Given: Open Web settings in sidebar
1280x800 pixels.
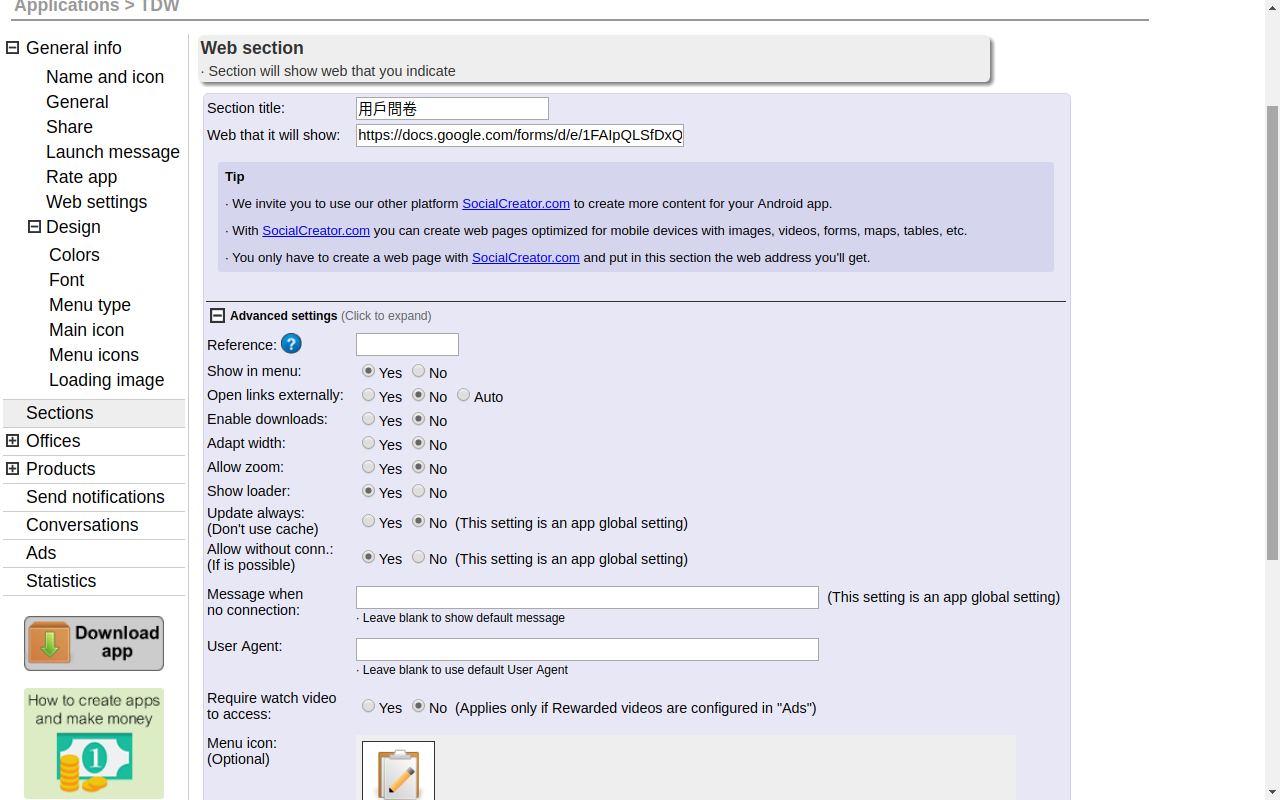Looking at the screenshot, I should [96, 202].
